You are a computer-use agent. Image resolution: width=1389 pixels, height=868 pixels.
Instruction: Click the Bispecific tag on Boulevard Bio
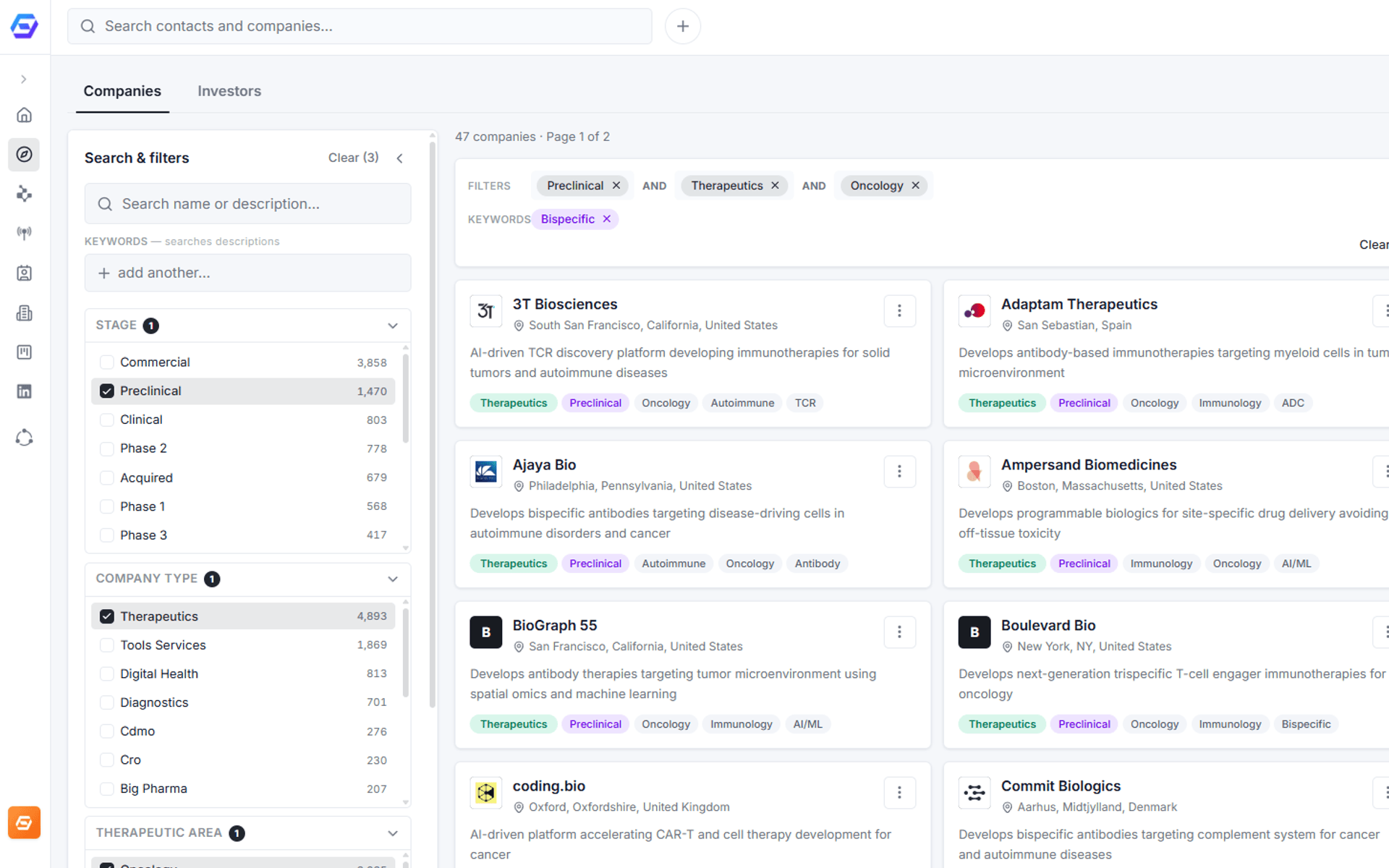coord(1306,724)
